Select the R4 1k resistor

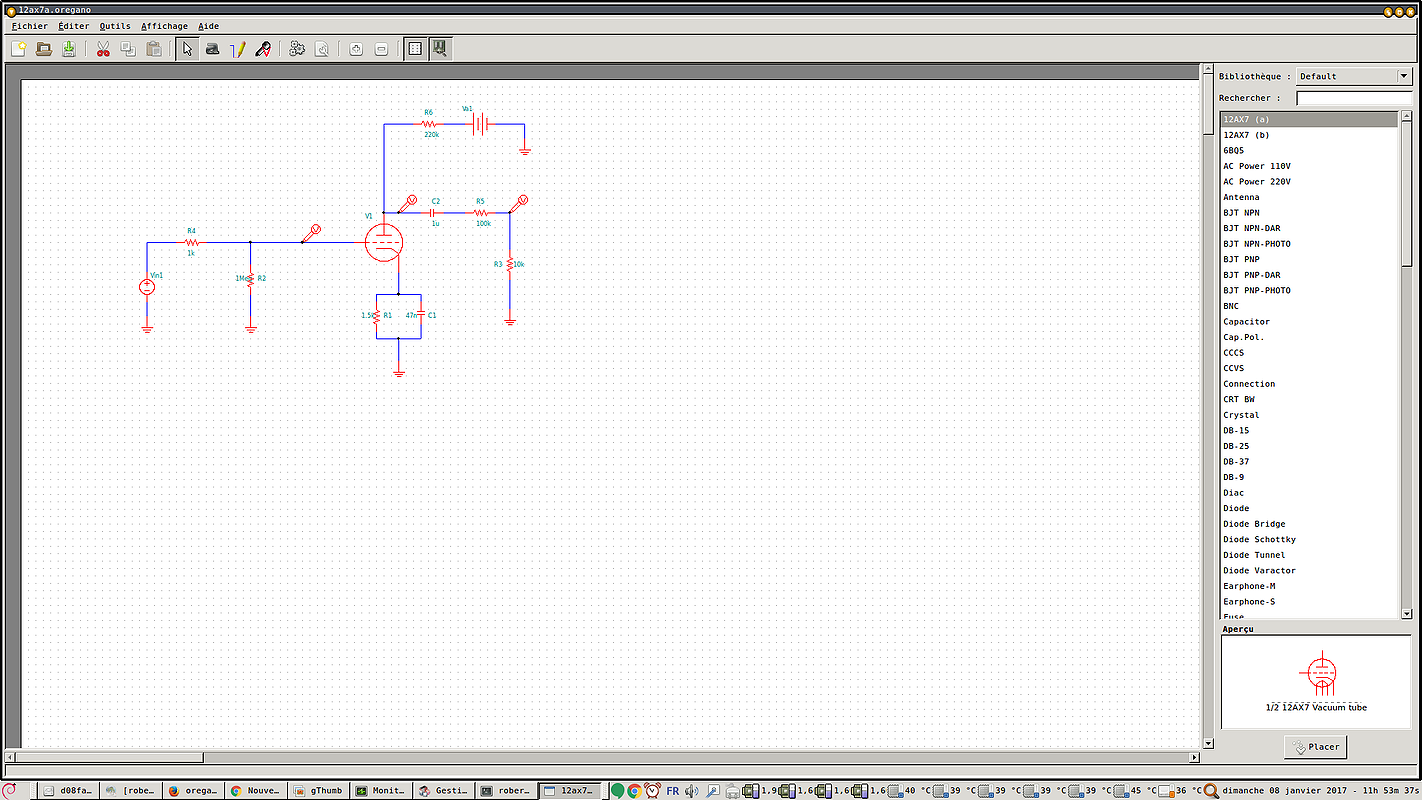pyautogui.click(x=192, y=242)
